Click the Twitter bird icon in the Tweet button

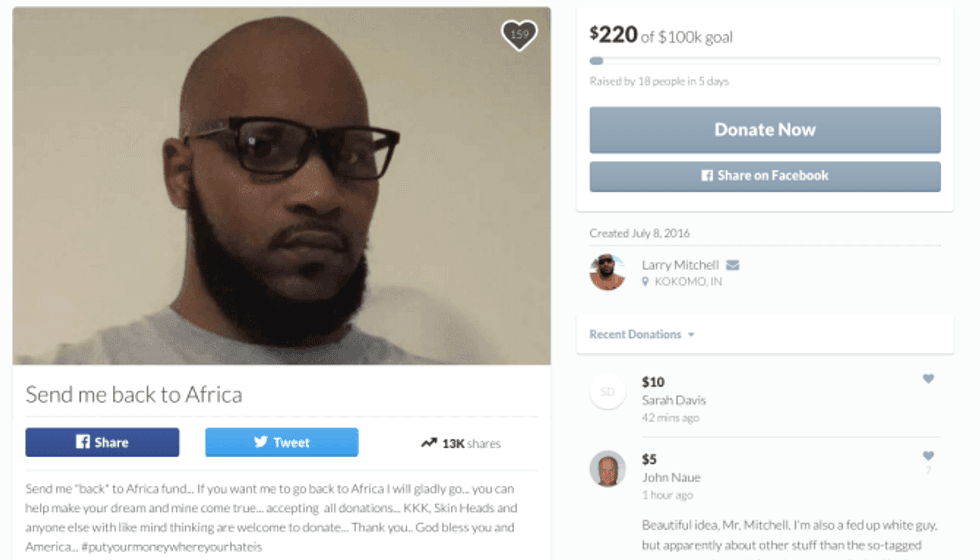[x=261, y=442]
